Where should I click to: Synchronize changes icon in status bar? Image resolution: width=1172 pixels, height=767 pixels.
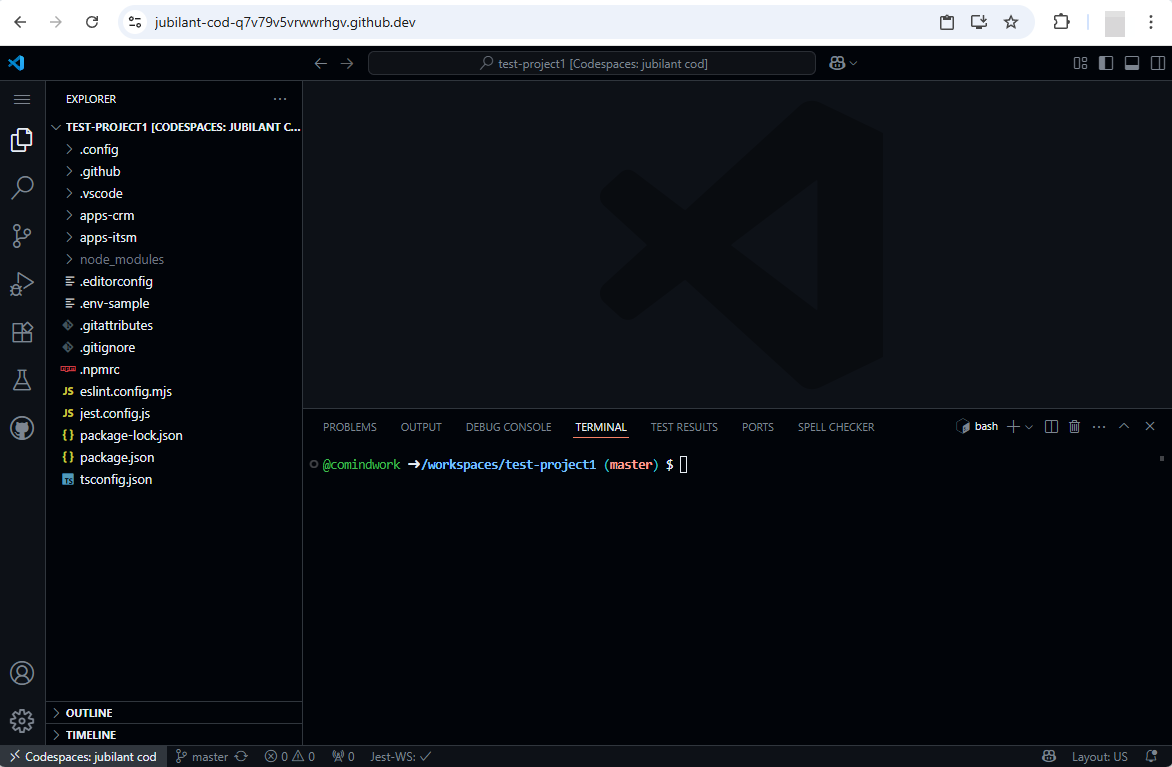tap(241, 757)
